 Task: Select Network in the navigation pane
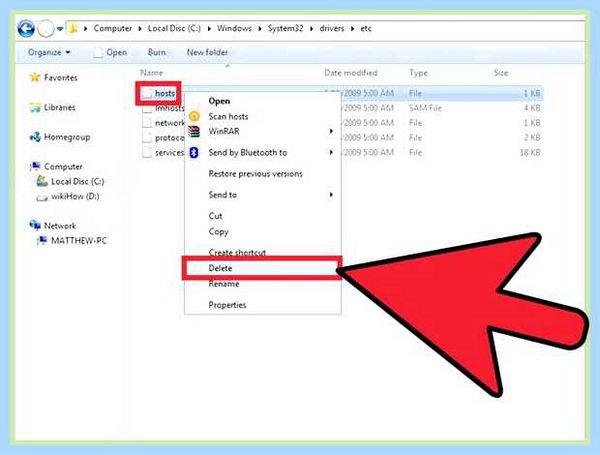(x=60, y=226)
